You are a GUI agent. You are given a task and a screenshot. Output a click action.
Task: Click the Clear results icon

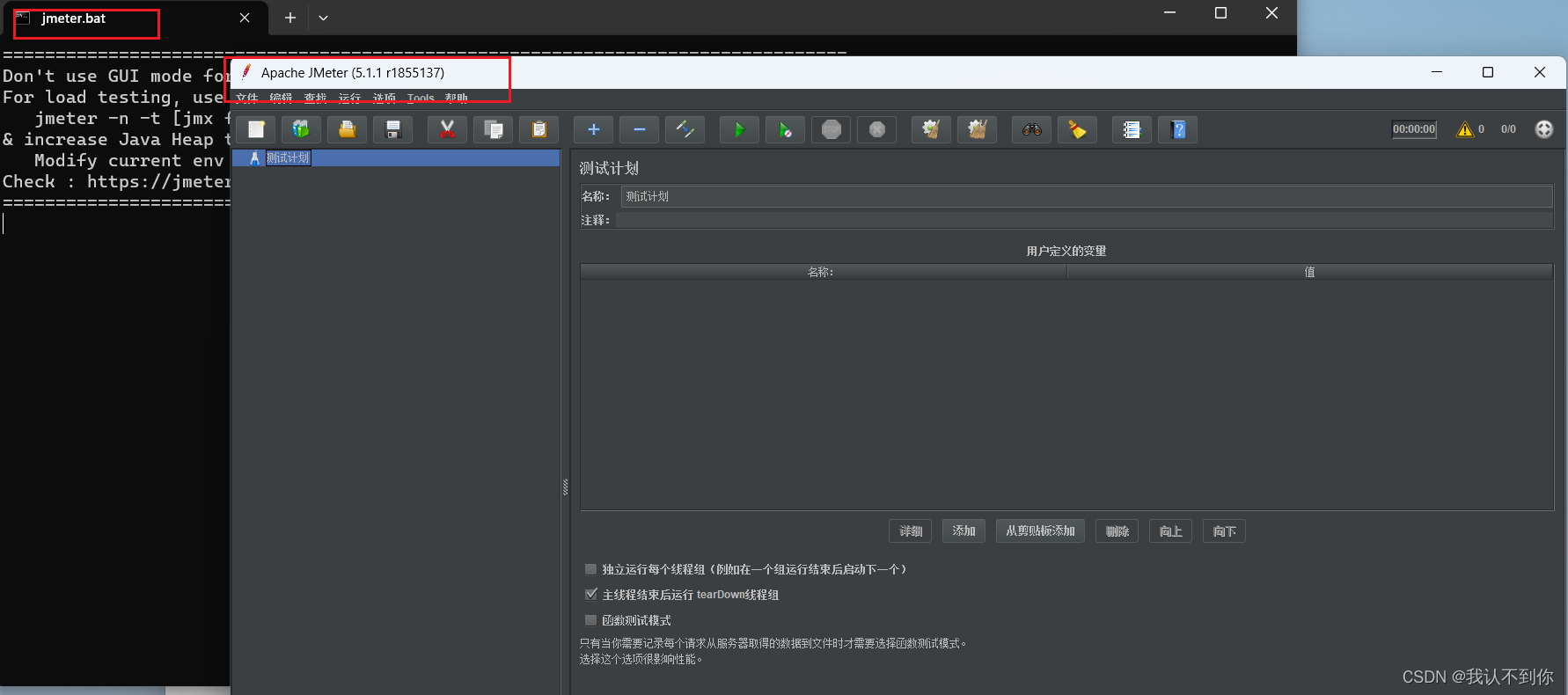[x=931, y=130]
